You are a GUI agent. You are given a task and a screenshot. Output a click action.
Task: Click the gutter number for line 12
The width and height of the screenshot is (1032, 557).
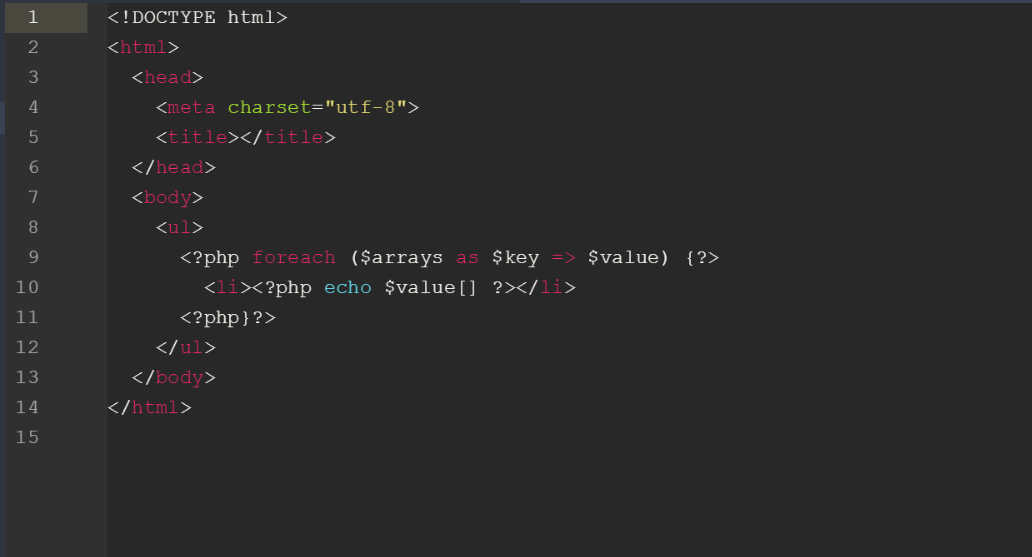(x=27, y=347)
